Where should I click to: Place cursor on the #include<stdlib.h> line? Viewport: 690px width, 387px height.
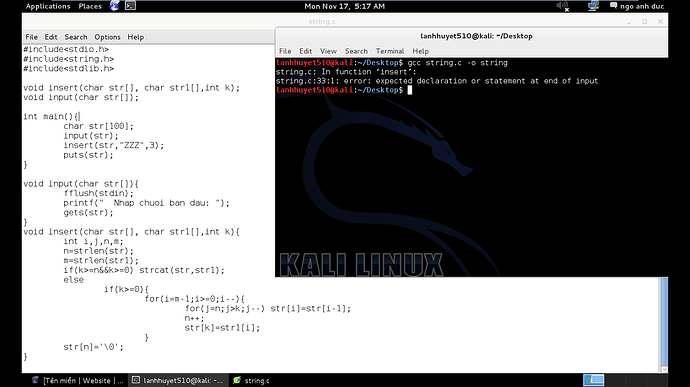click(x=69, y=69)
